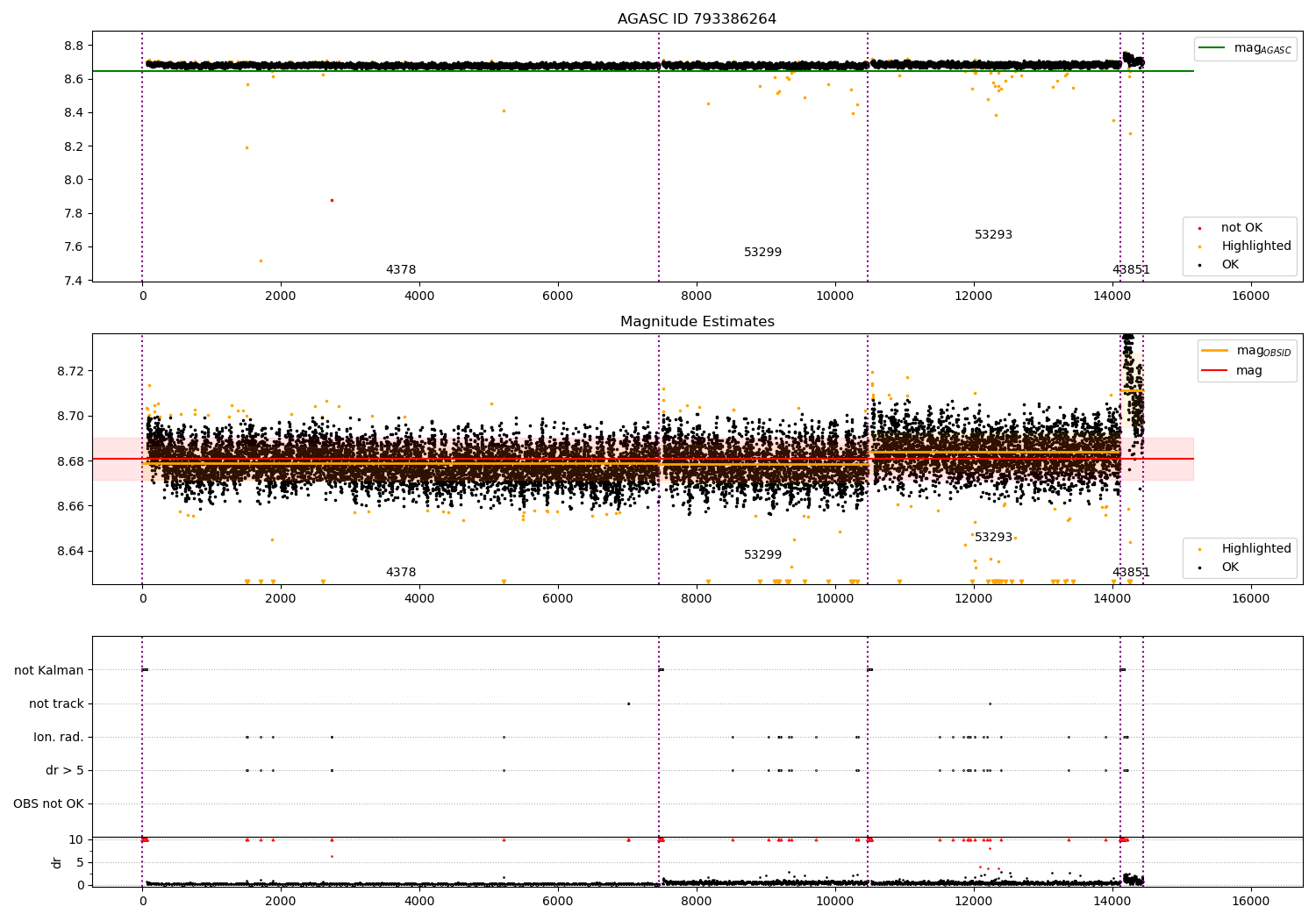Viewport: 1316px width, 921px height.
Task: Click the 8.72 y-axis tick in the middle plot
Action: [x=70, y=371]
